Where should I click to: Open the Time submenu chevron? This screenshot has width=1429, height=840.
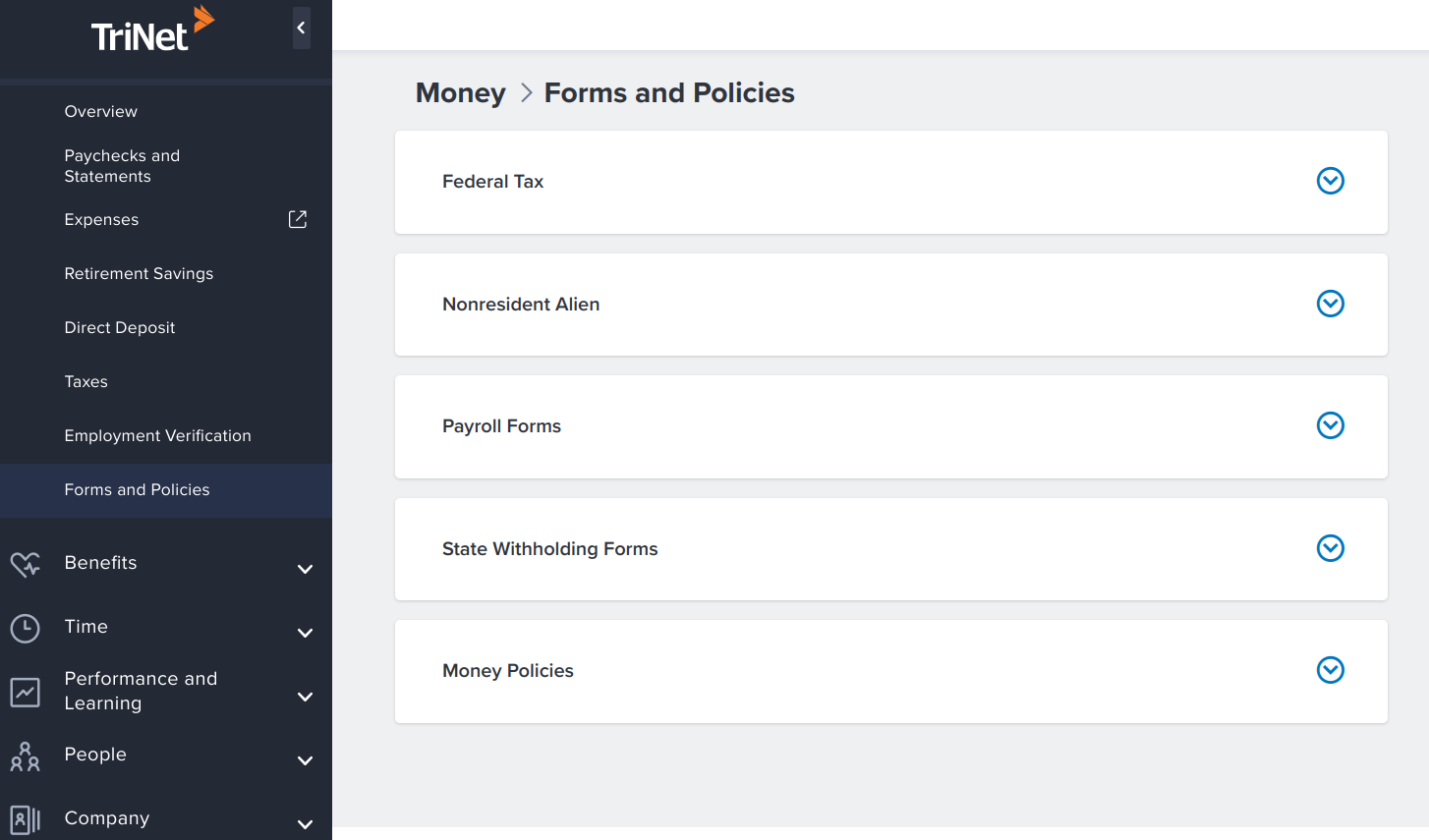point(305,633)
